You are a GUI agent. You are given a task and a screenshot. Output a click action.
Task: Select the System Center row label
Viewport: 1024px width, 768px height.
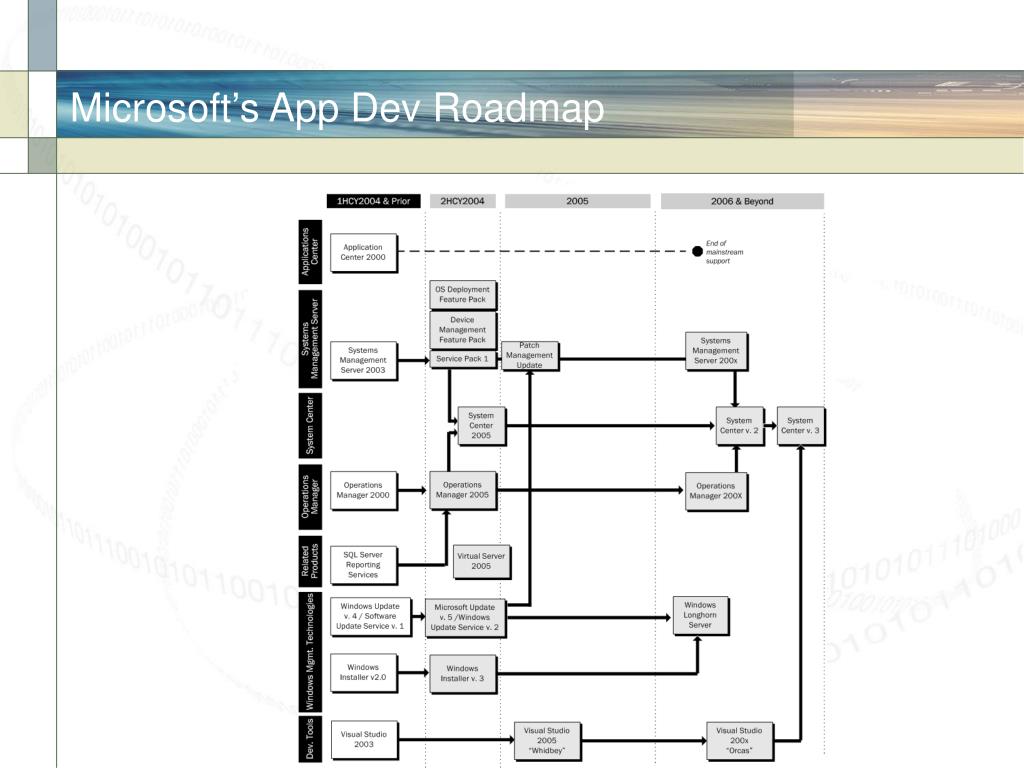coord(310,425)
